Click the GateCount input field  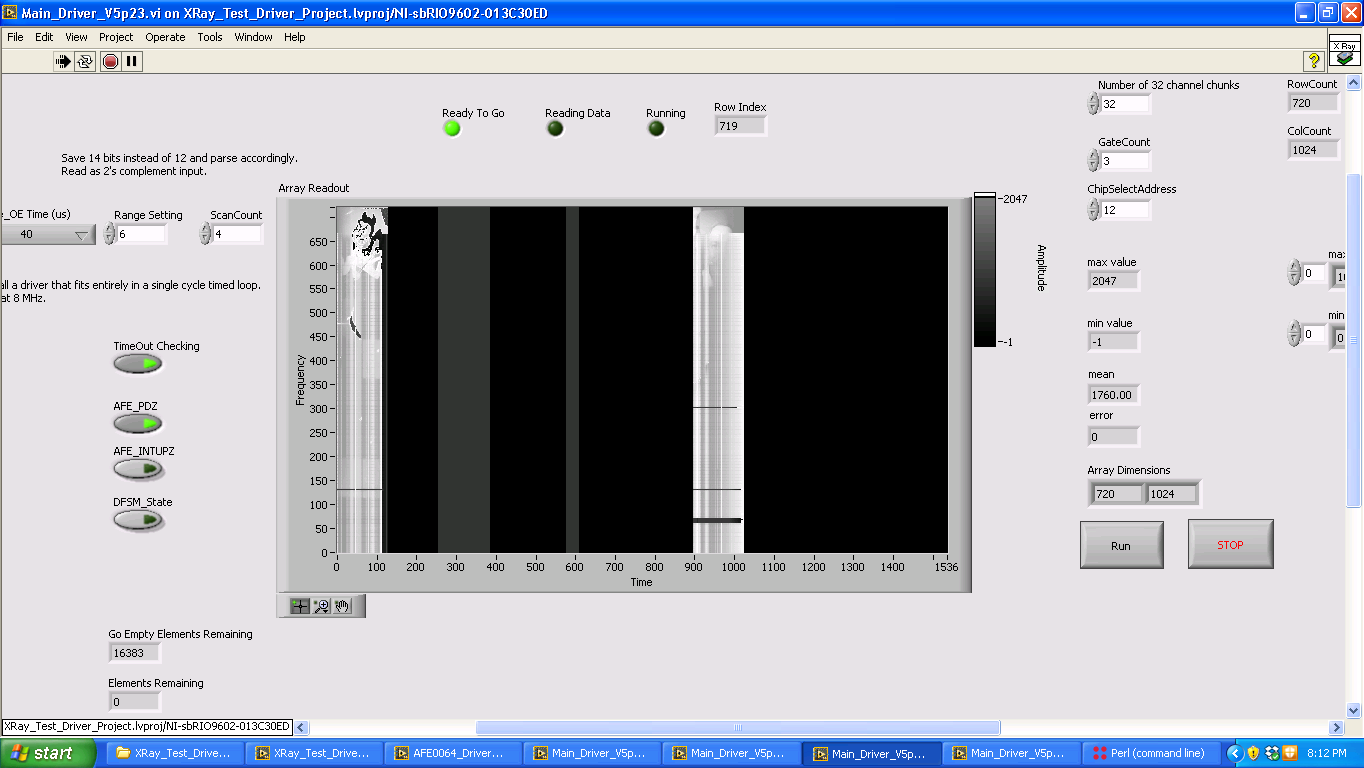(x=1125, y=161)
